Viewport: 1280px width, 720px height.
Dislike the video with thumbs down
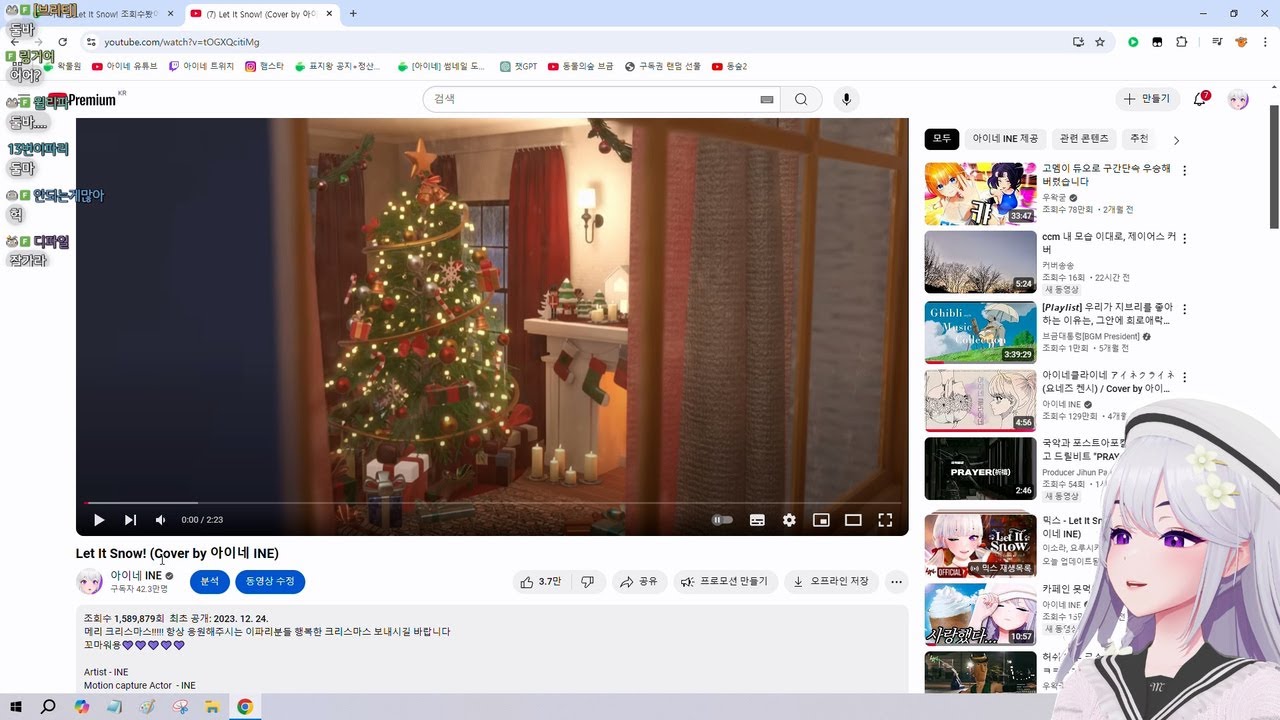click(x=588, y=581)
